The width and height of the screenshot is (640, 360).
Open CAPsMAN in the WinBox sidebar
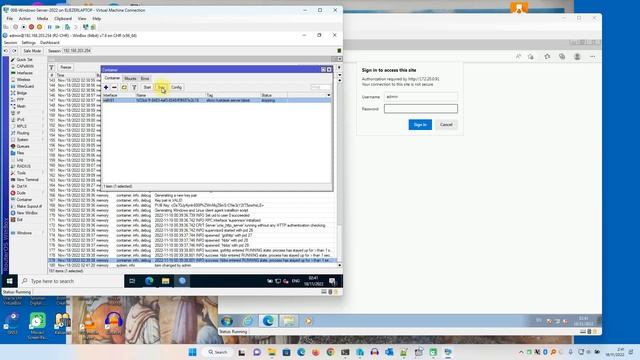coord(24,66)
